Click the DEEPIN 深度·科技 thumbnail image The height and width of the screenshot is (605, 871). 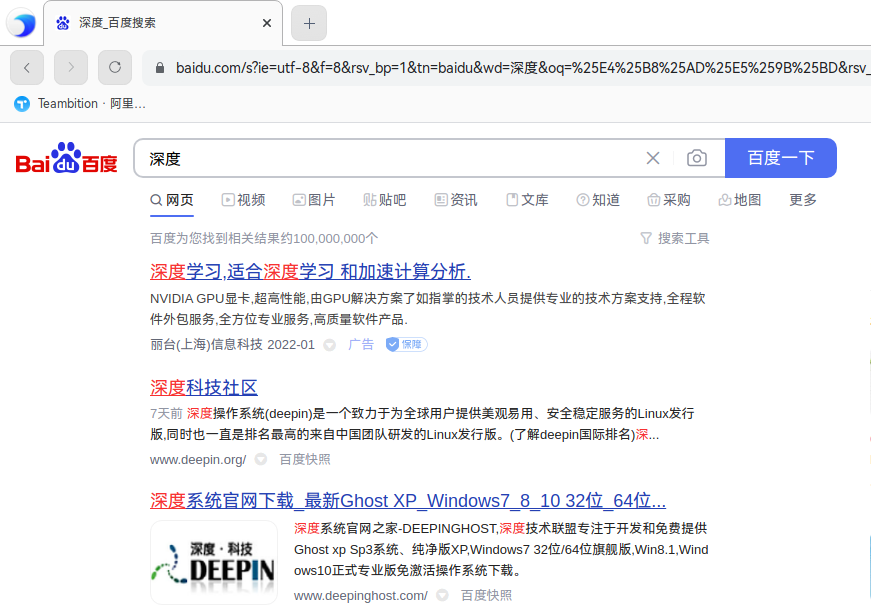point(214,562)
